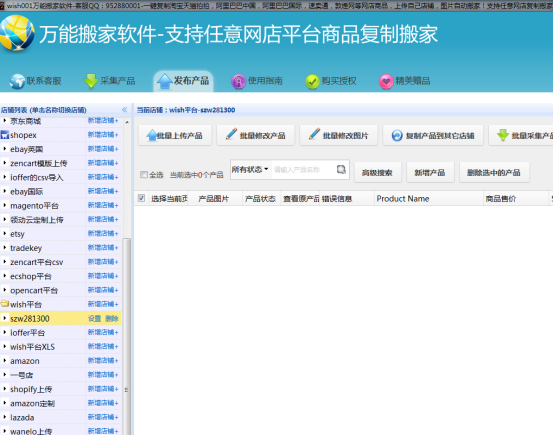Click the product name search input field
Screen dimensions: 554x435
pyautogui.click(x=304, y=170)
